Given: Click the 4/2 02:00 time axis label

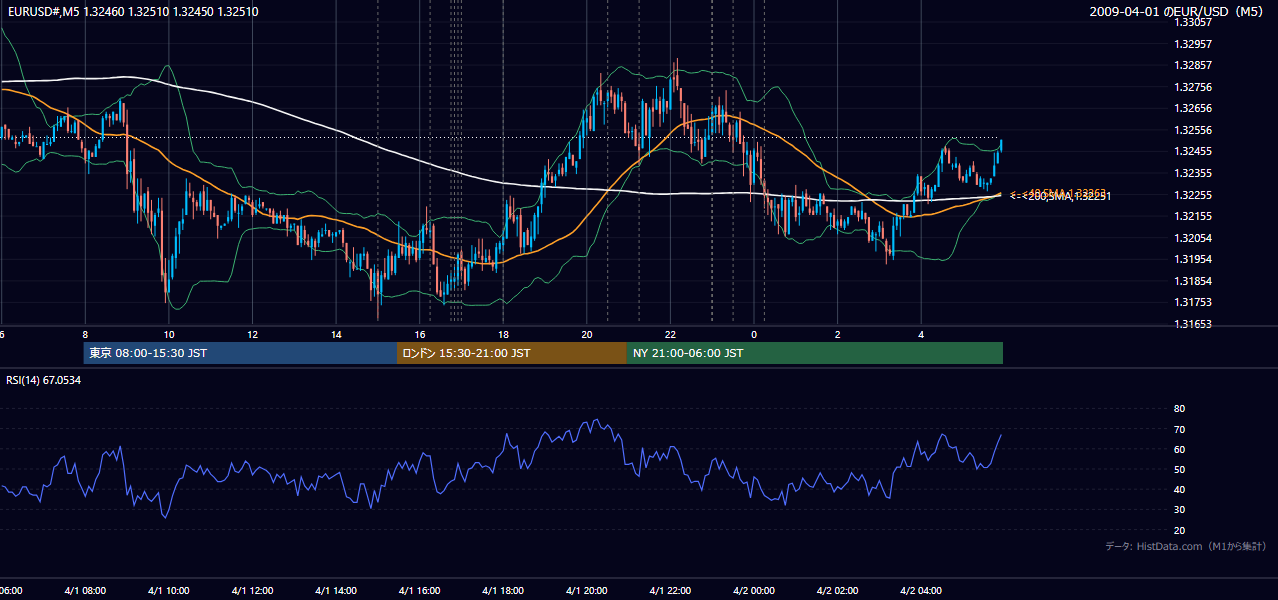Looking at the screenshot, I should (x=838, y=591).
